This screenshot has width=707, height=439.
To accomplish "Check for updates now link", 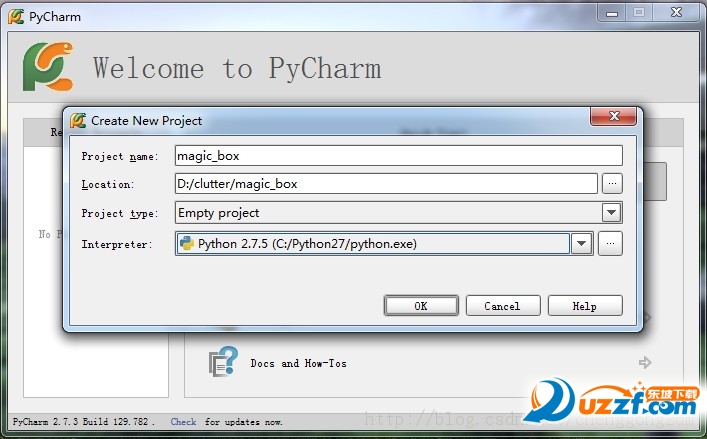I will 183,422.
